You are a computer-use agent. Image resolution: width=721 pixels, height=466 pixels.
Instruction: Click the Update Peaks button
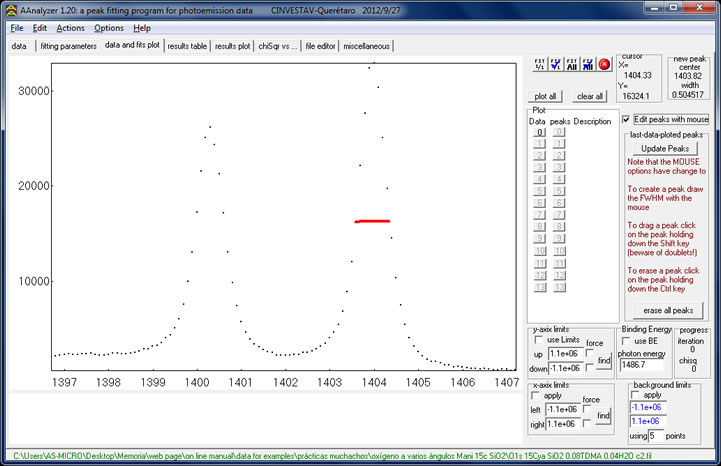pos(665,148)
